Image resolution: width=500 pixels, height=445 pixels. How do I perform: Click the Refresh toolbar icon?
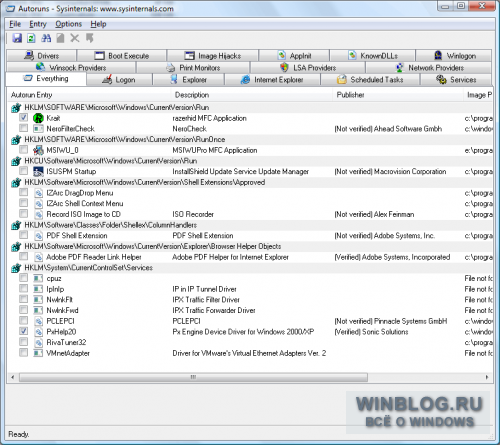pyautogui.click(x=31, y=38)
